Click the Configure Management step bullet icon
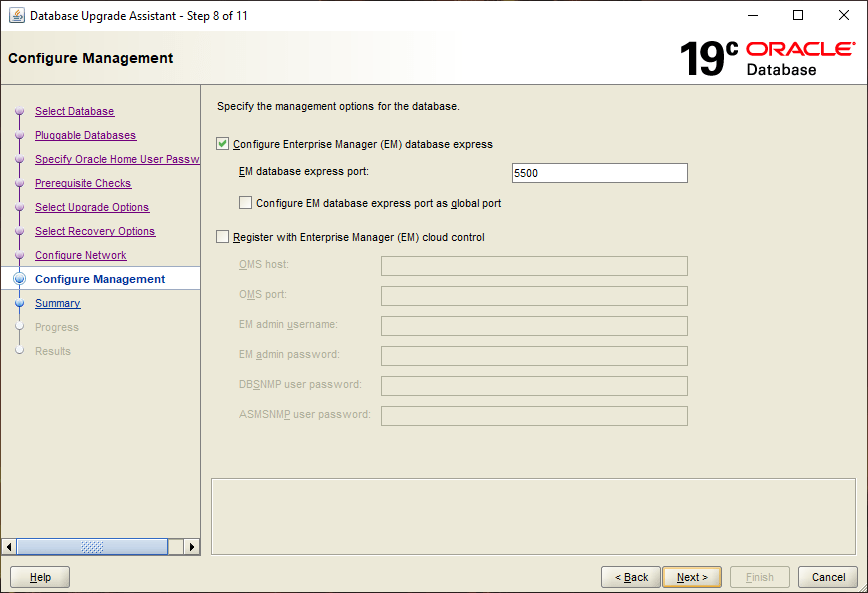This screenshot has height=593, width=868. coord(20,279)
